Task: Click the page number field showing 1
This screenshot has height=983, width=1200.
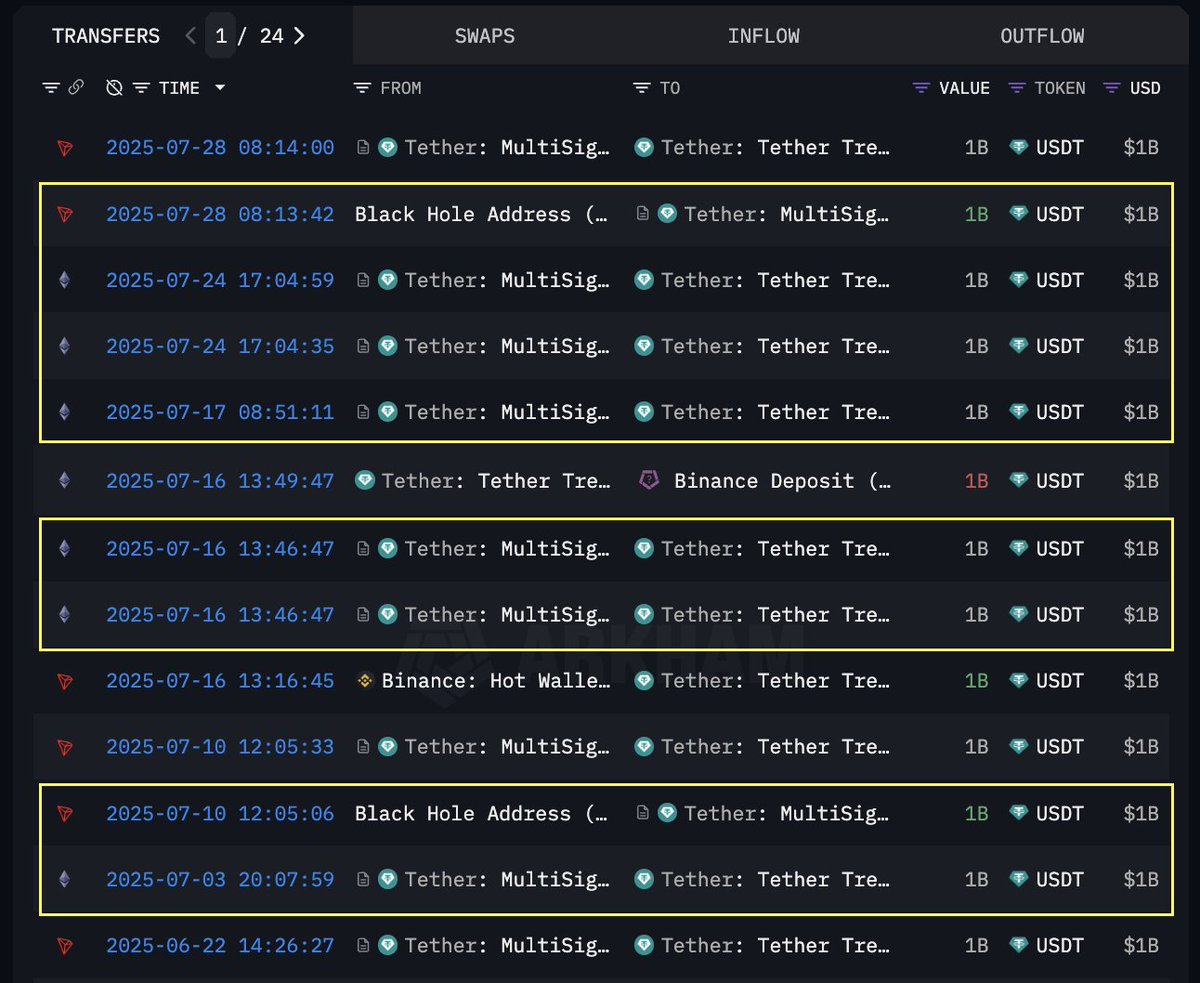Action: click(221, 36)
